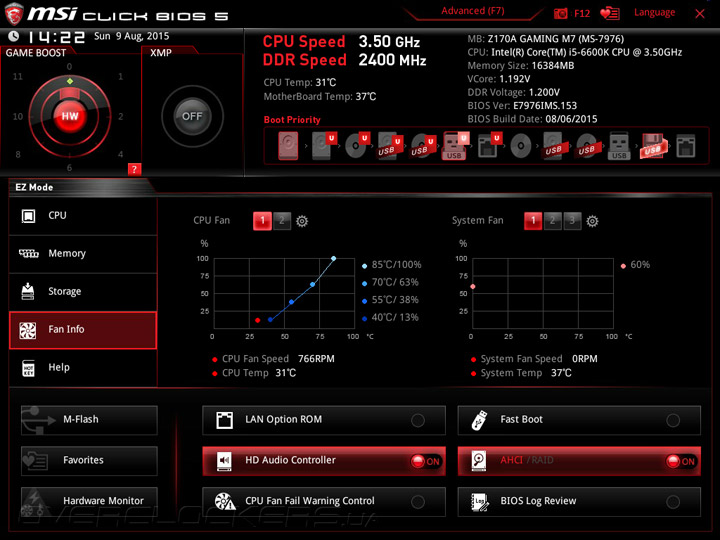Click the Game Boost help question mark

pos(134,169)
